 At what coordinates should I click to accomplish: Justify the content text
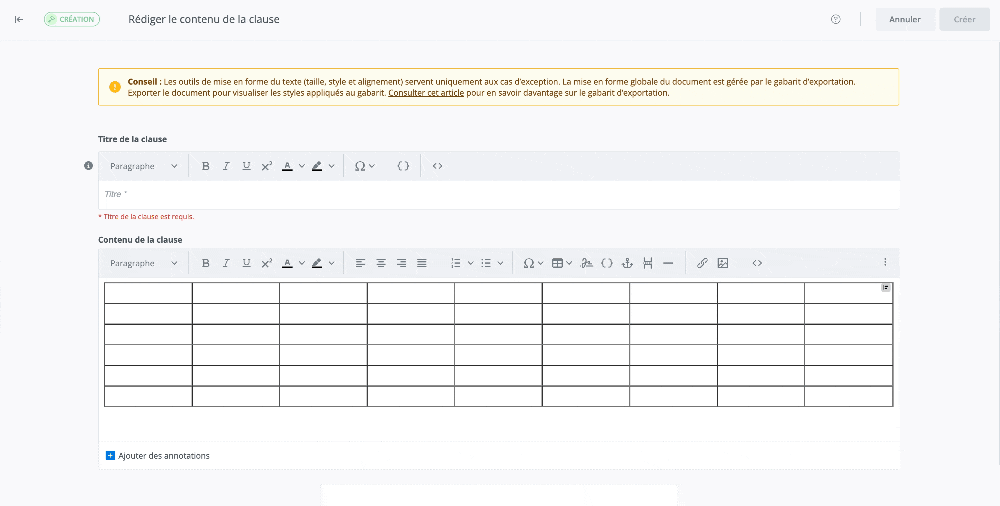click(422, 263)
